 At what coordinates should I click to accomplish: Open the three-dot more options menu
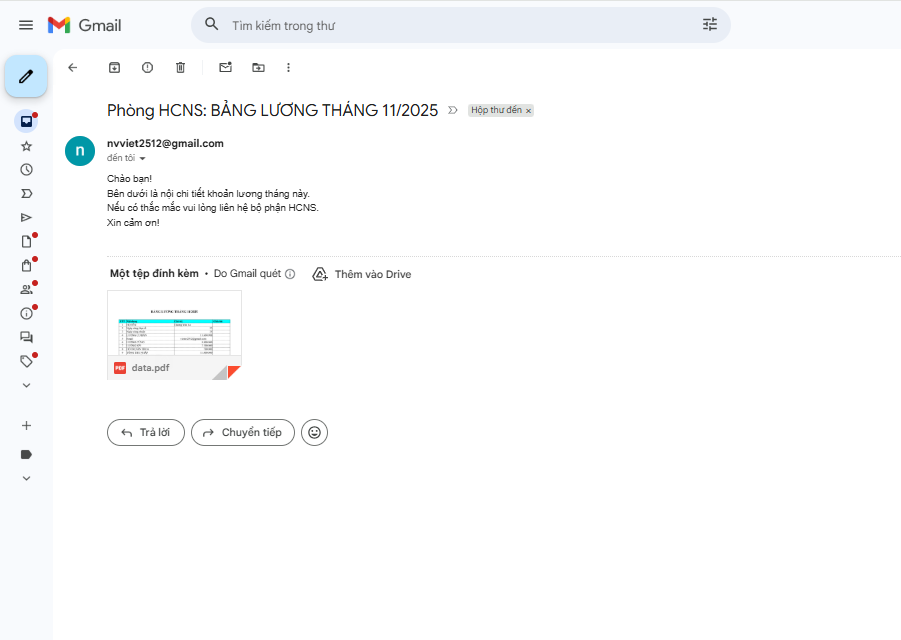(289, 67)
